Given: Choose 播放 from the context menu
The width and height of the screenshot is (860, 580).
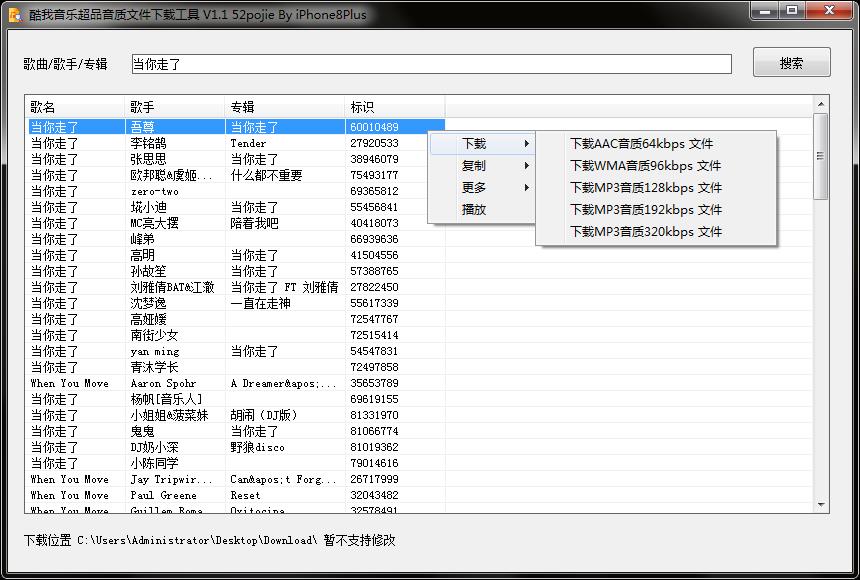Looking at the screenshot, I should [482, 210].
